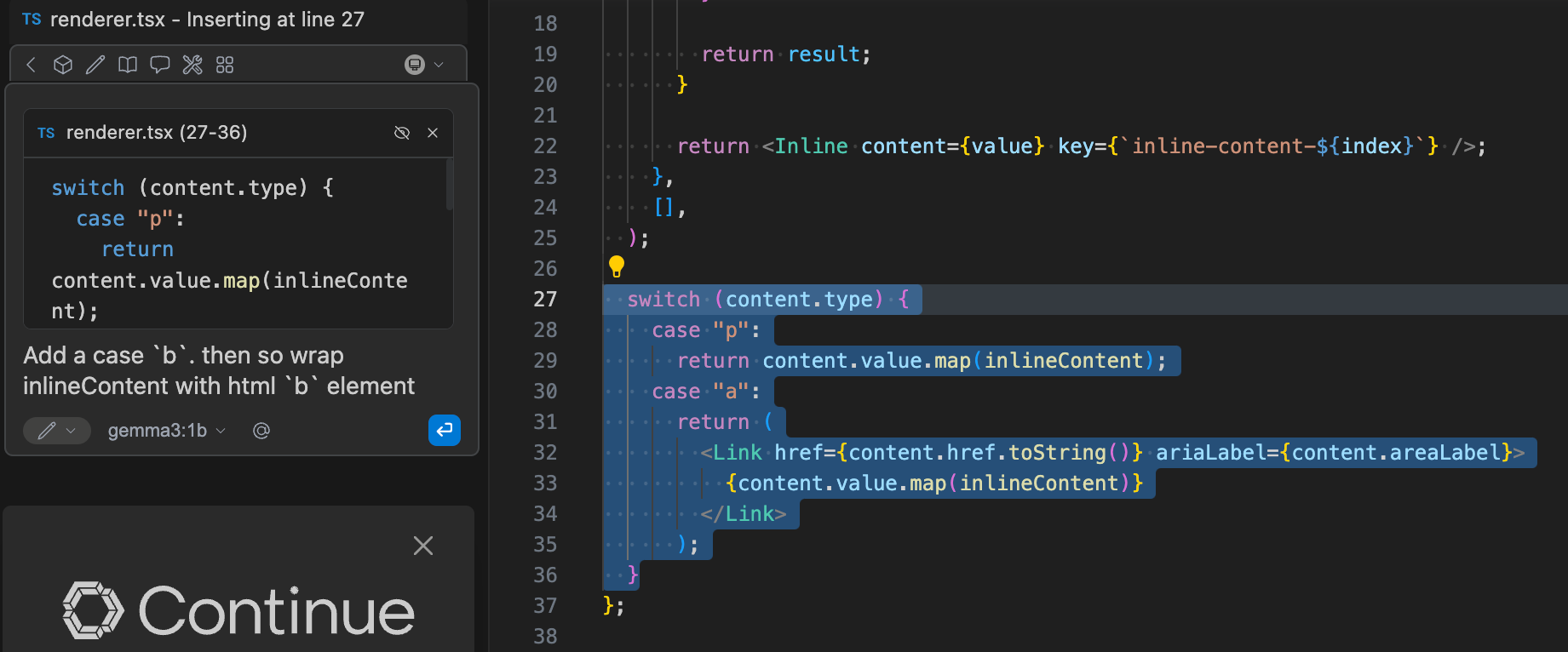Screen dimensions: 1568x652
Task: Open the gemma3:1b model dropdown
Action: click(x=166, y=431)
